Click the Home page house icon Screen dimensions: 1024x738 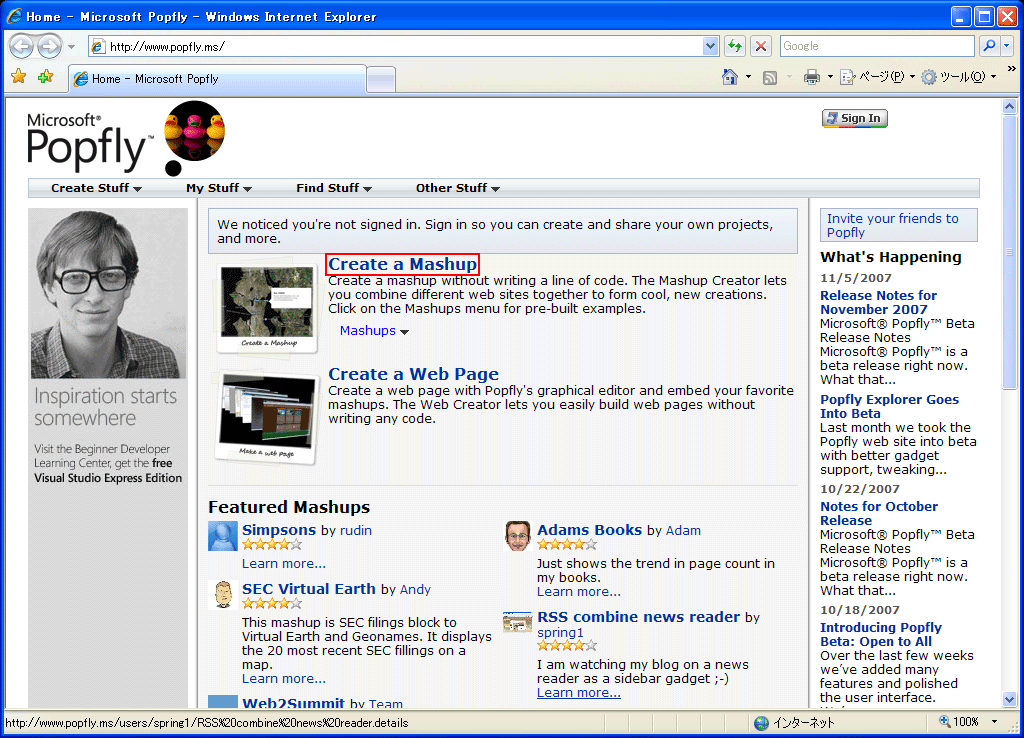tap(730, 77)
